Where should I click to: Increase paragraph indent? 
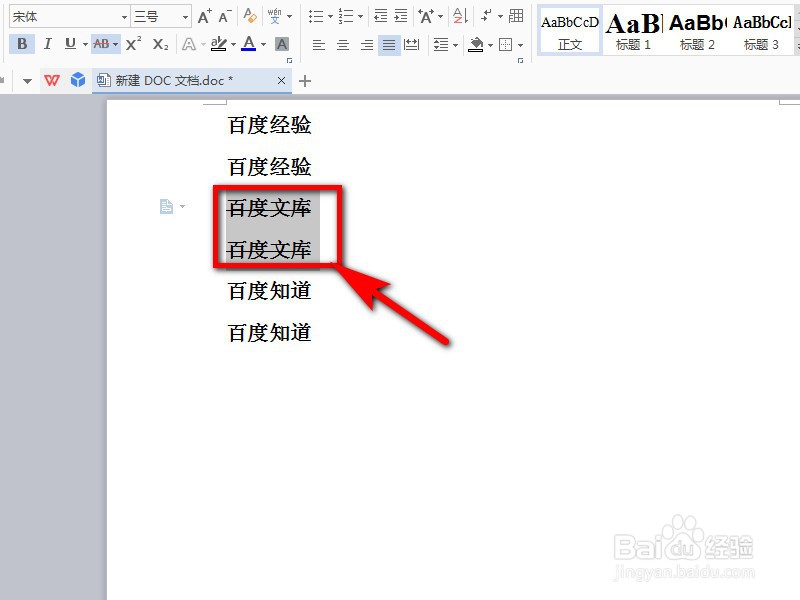tap(401, 16)
